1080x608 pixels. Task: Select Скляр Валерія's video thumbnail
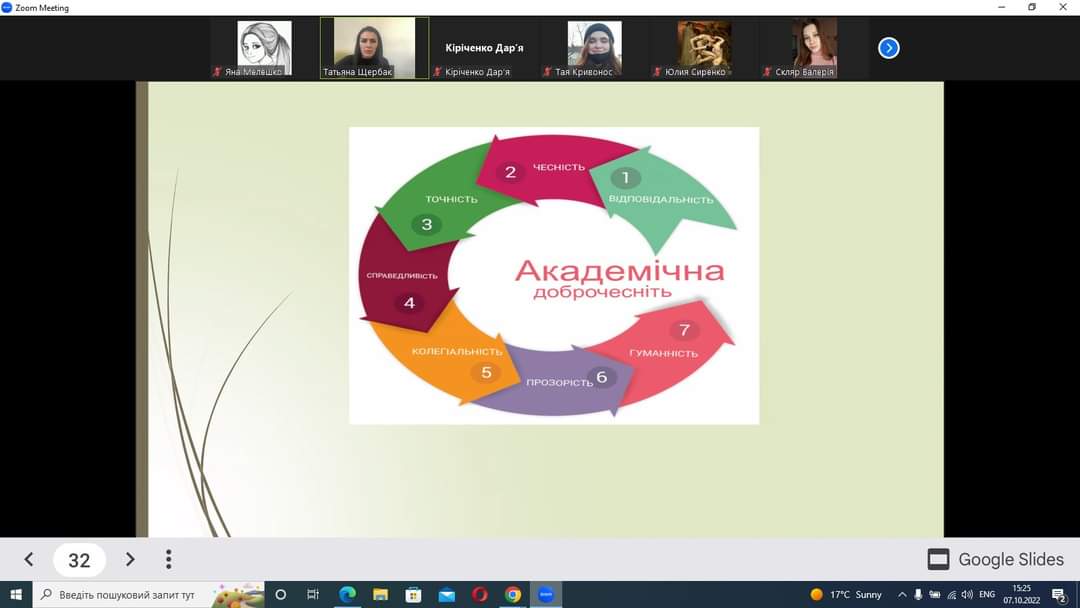(x=814, y=47)
